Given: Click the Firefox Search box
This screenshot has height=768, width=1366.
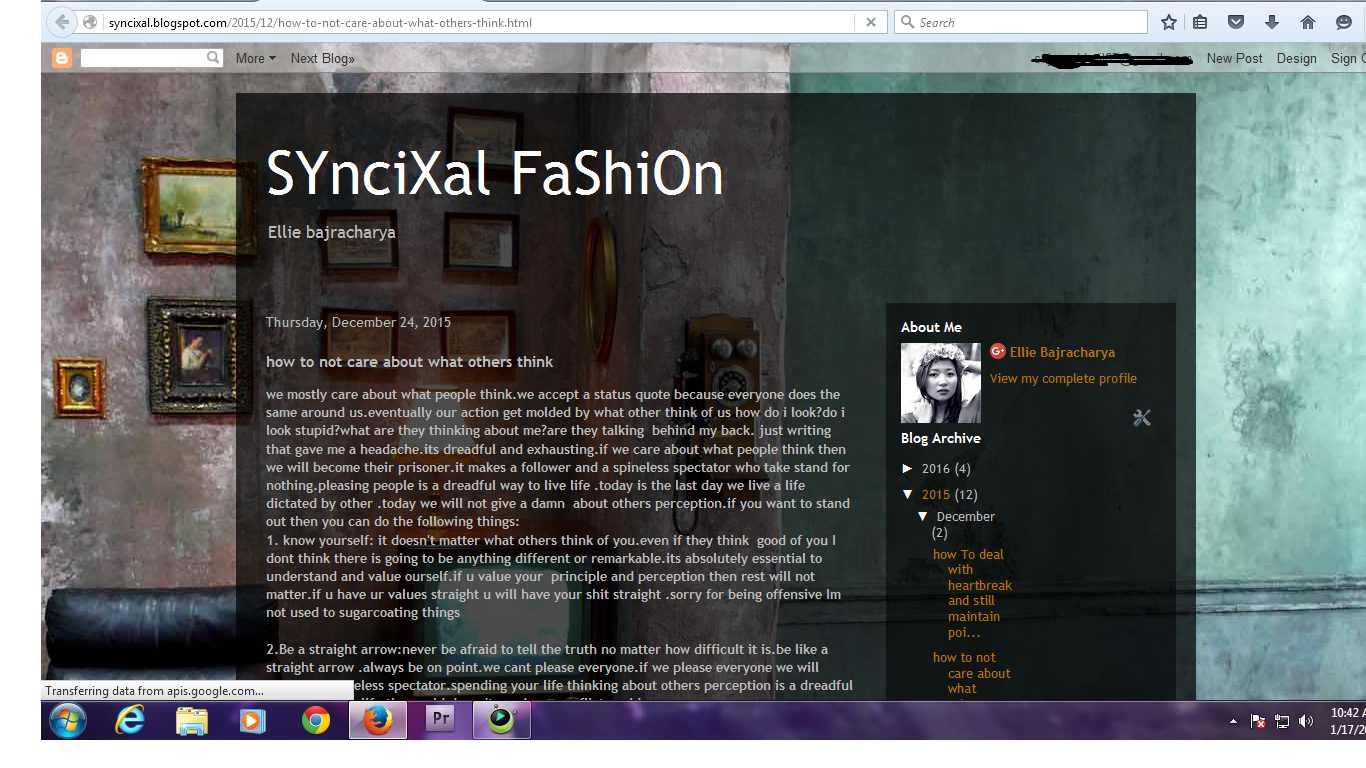Looking at the screenshot, I should 1021,22.
